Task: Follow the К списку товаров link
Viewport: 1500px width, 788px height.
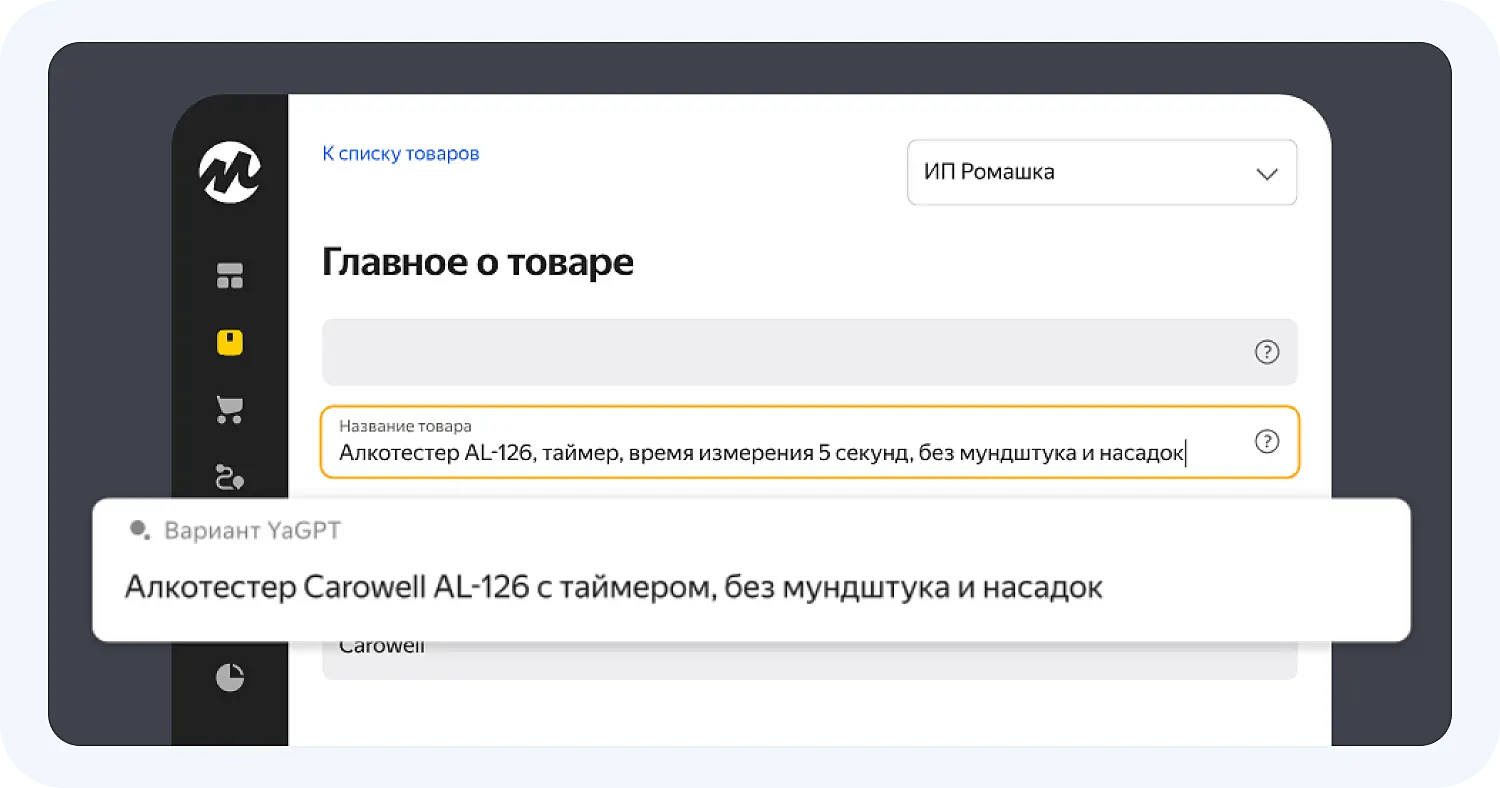Action: (400, 153)
